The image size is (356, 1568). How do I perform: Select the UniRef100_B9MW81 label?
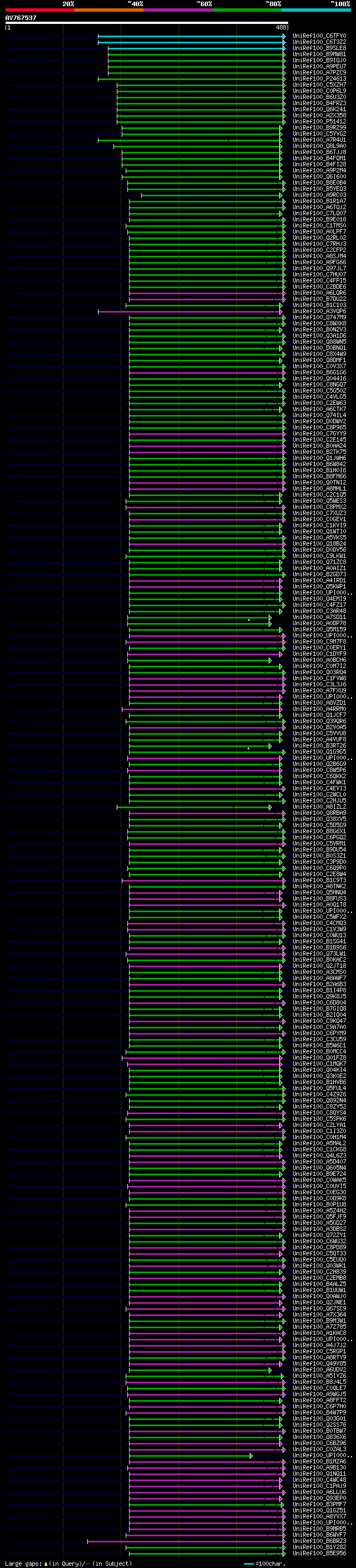coord(319,54)
